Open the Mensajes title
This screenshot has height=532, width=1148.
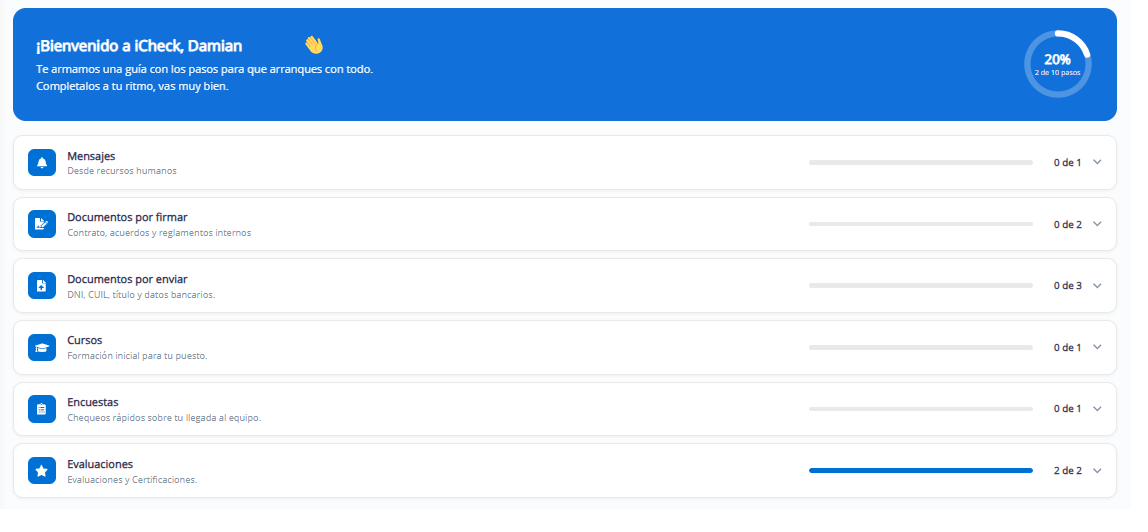pos(91,156)
